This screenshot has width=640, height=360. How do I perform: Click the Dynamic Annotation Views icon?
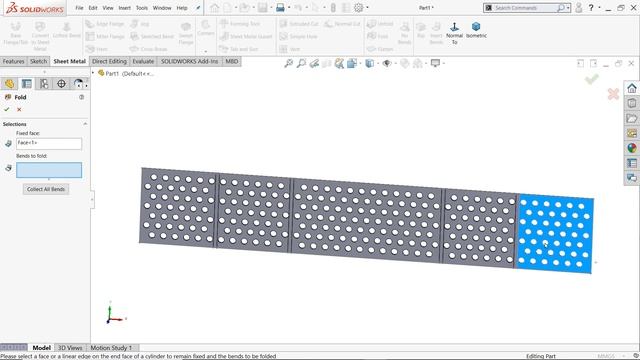pyautogui.click(x=339, y=63)
